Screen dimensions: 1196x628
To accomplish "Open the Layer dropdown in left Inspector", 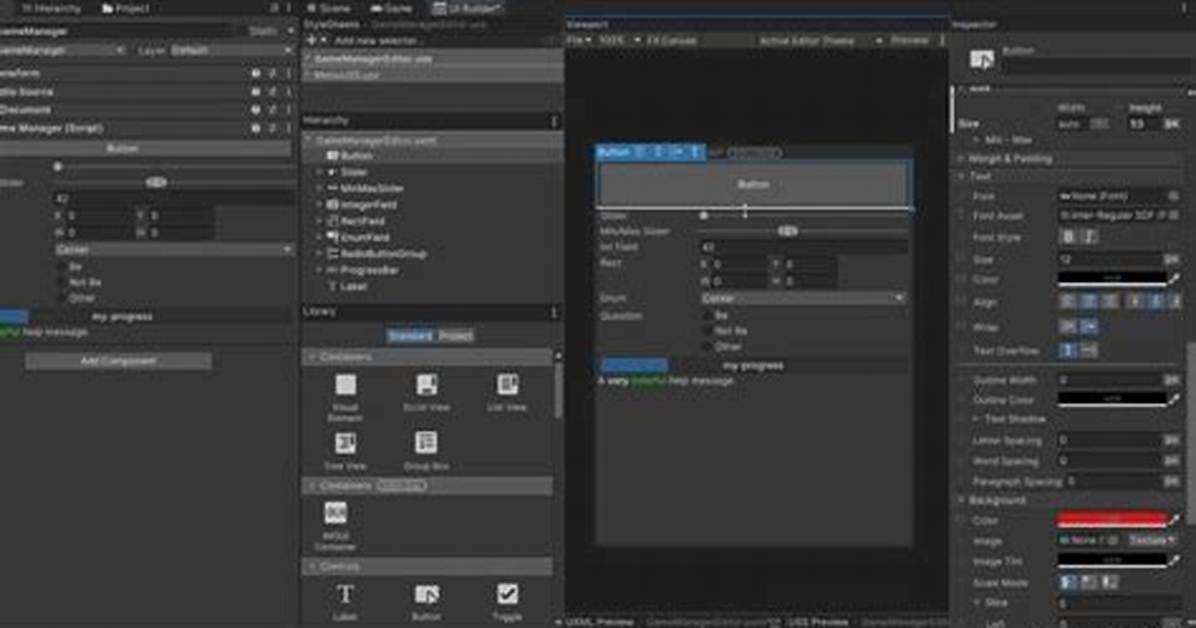I will tap(230, 50).
